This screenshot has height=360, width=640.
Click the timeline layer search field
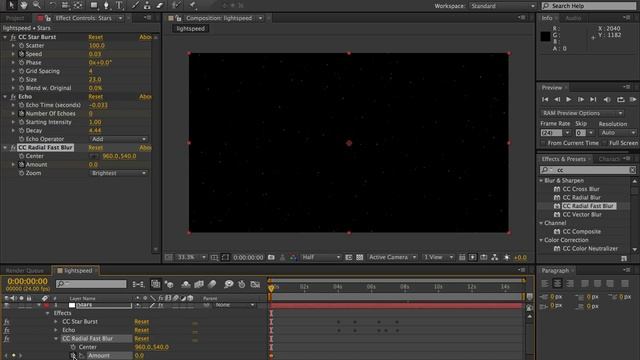[x=91, y=284]
